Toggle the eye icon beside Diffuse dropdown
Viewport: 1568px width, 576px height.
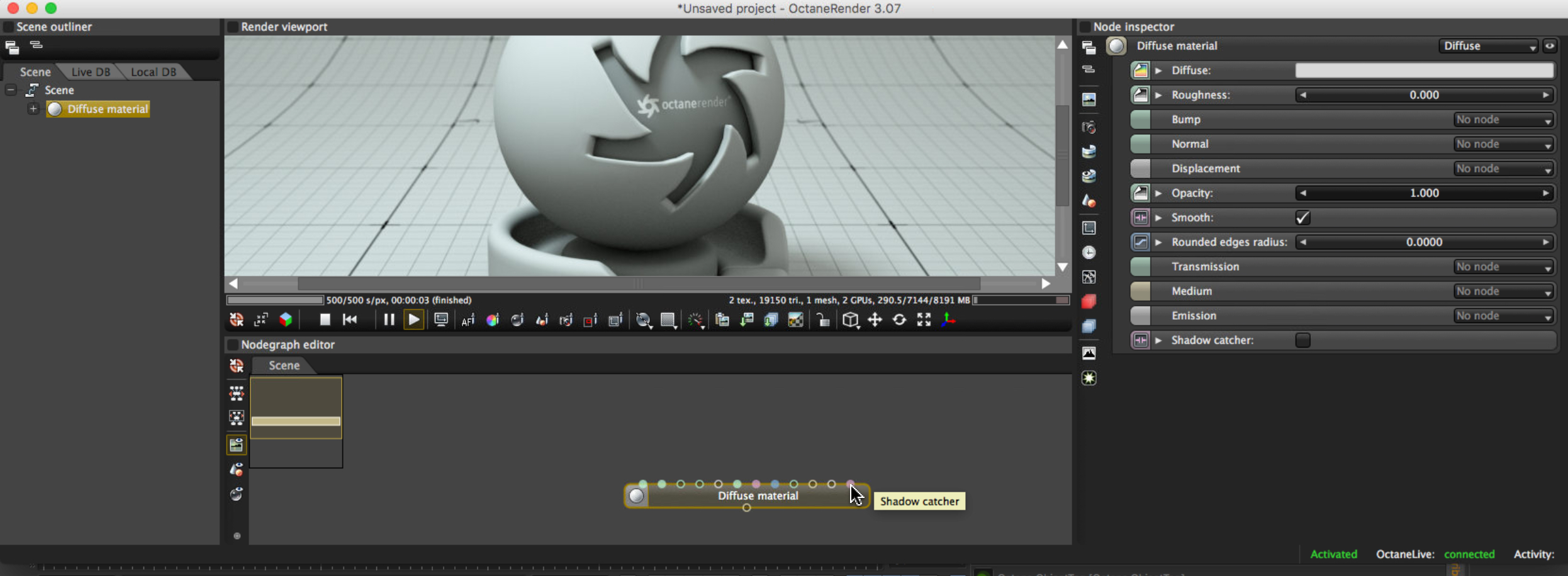(1550, 46)
